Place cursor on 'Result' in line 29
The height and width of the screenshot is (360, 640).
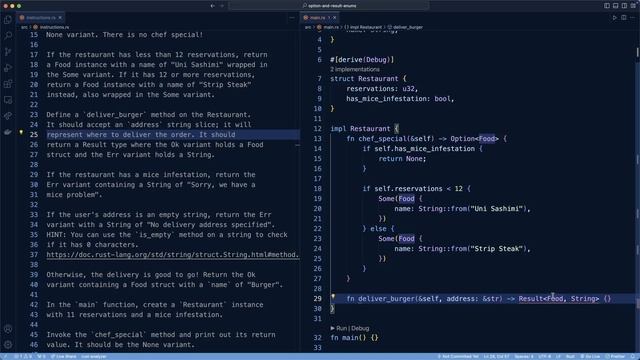point(531,299)
